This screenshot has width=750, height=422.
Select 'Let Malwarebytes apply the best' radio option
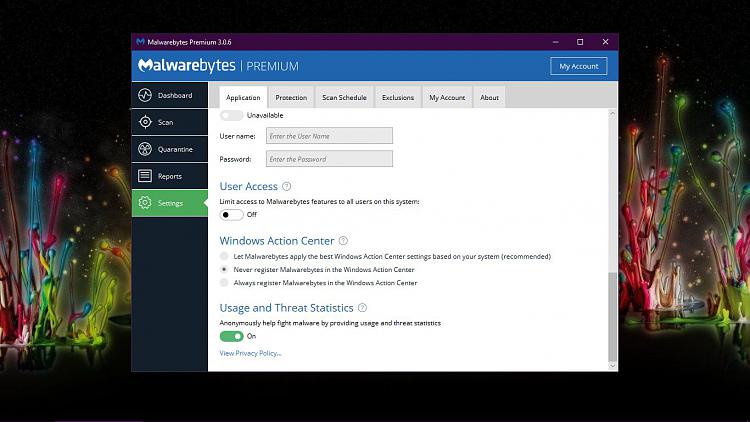click(224, 256)
